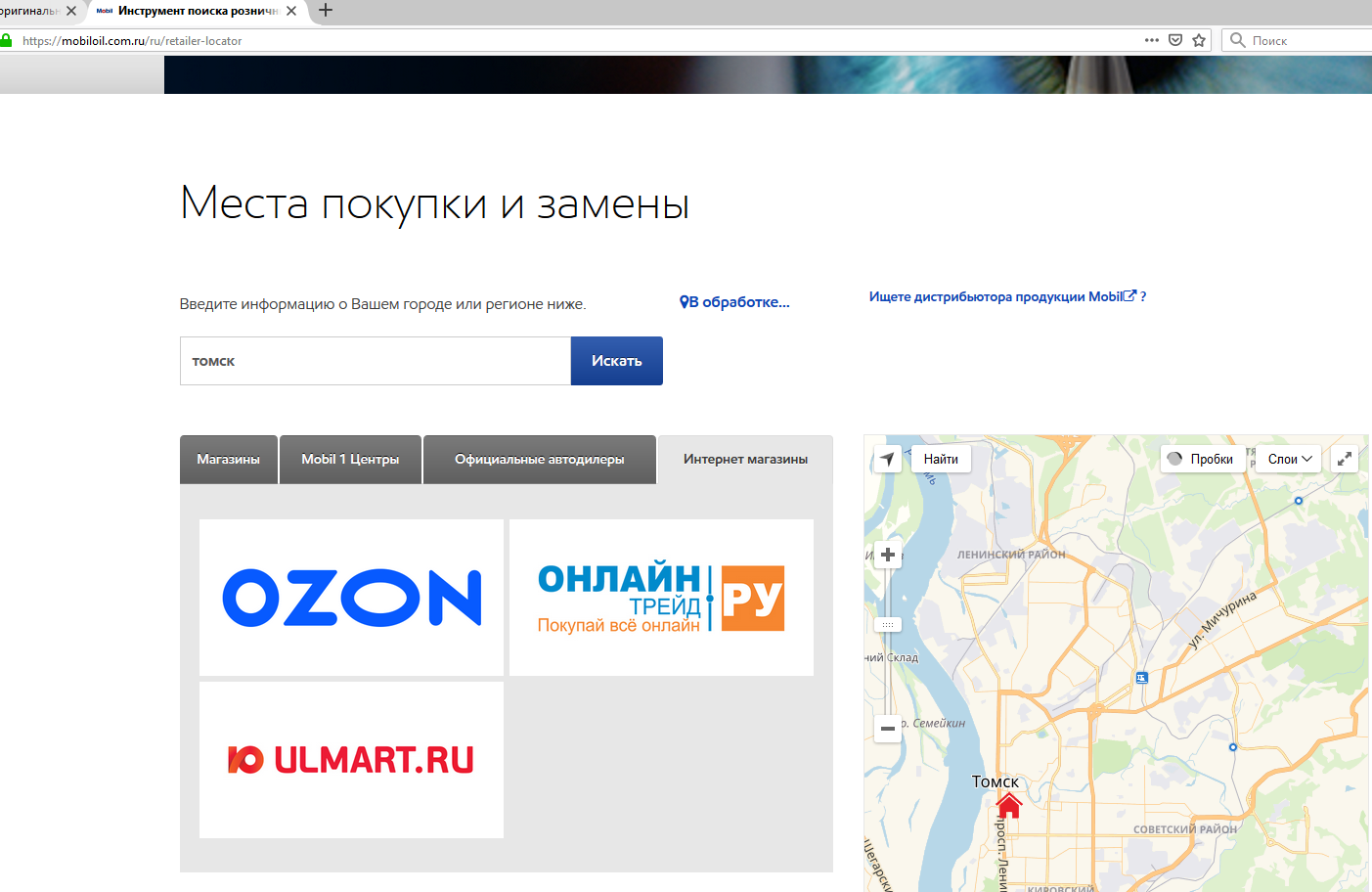Expand the map to fullscreen
The width and height of the screenshot is (1372, 892).
pos(1345,459)
